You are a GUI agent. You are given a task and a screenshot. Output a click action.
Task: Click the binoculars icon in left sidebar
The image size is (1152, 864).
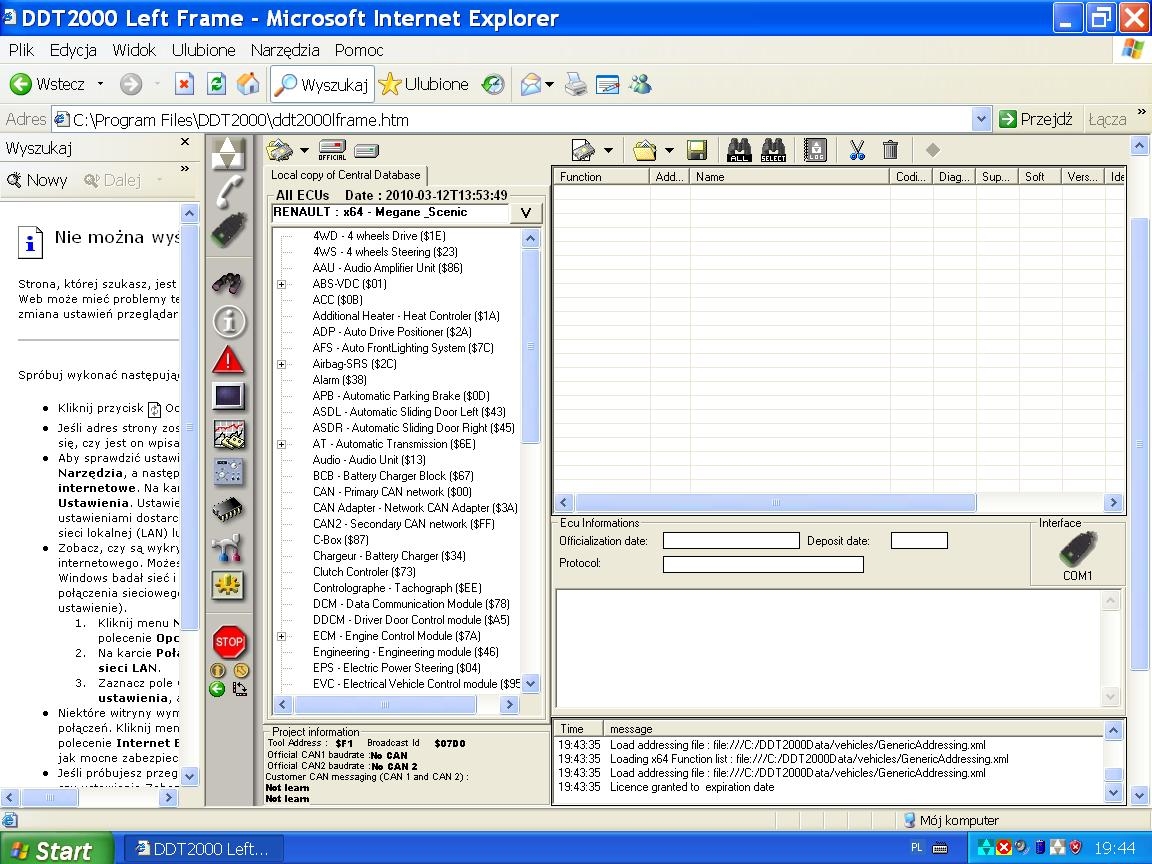click(x=228, y=283)
